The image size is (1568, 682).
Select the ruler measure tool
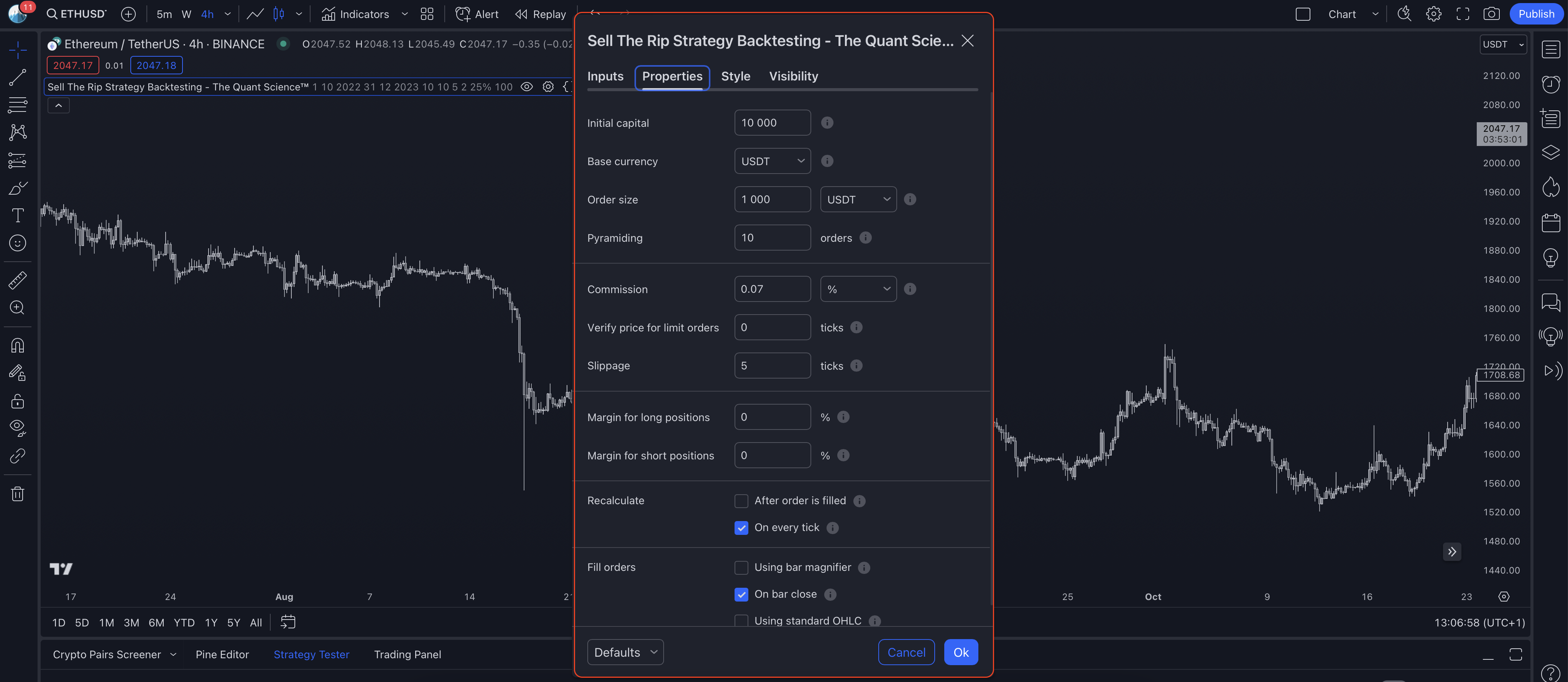pos(18,280)
